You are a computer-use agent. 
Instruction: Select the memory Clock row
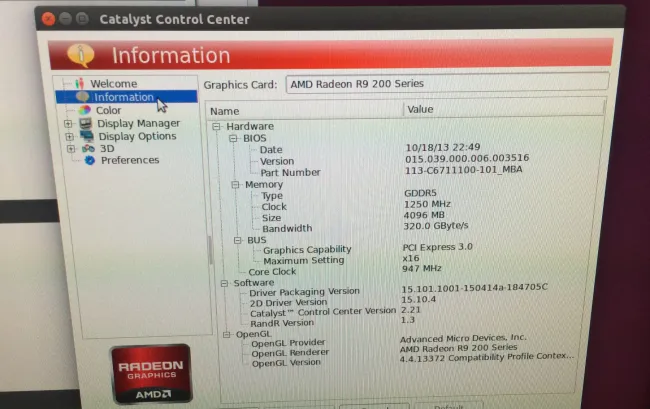click(x=274, y=206)
